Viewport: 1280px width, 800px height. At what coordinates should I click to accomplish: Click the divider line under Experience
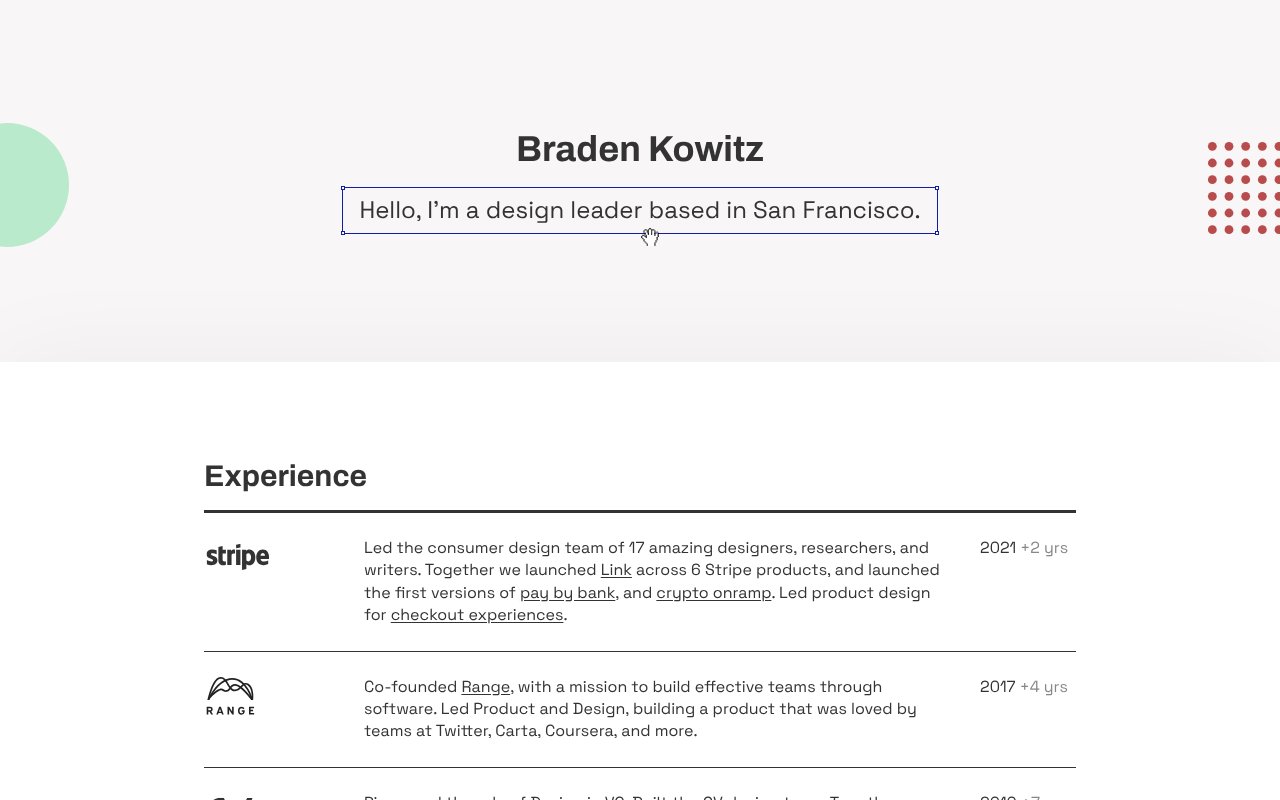pos(640,510)
